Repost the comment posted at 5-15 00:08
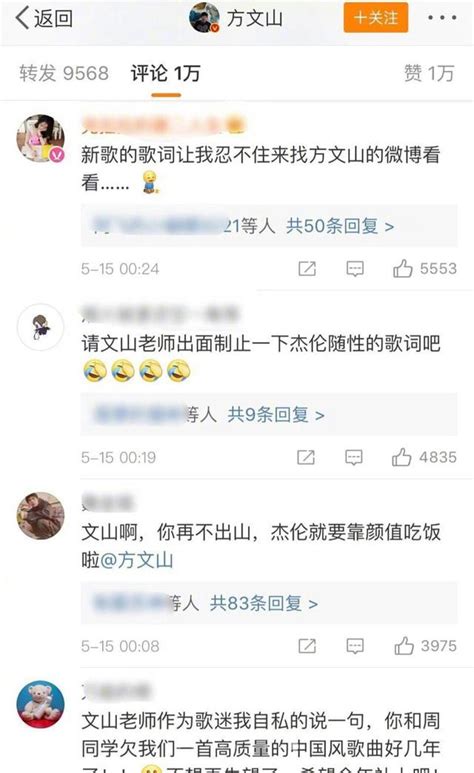 click(x=307, y=646)
